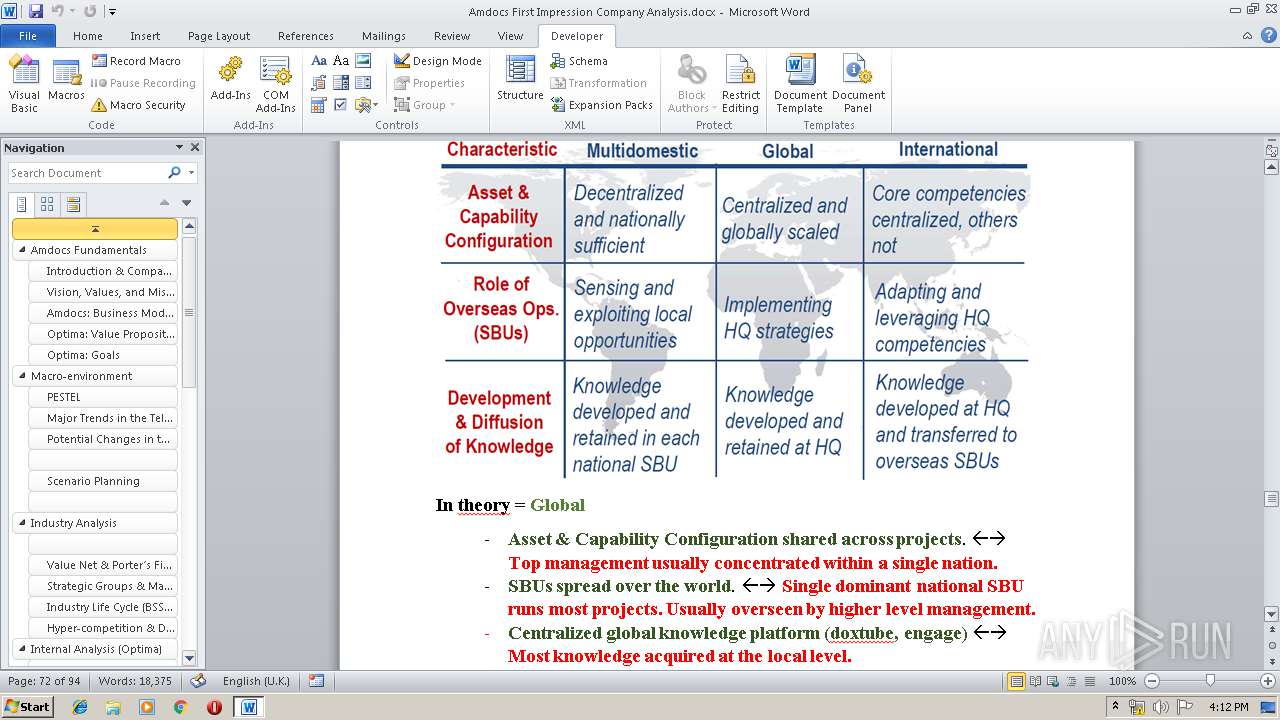The image size is (1280, 720).
Task: Open the XML Structure pane
Action: pos(520,80)
